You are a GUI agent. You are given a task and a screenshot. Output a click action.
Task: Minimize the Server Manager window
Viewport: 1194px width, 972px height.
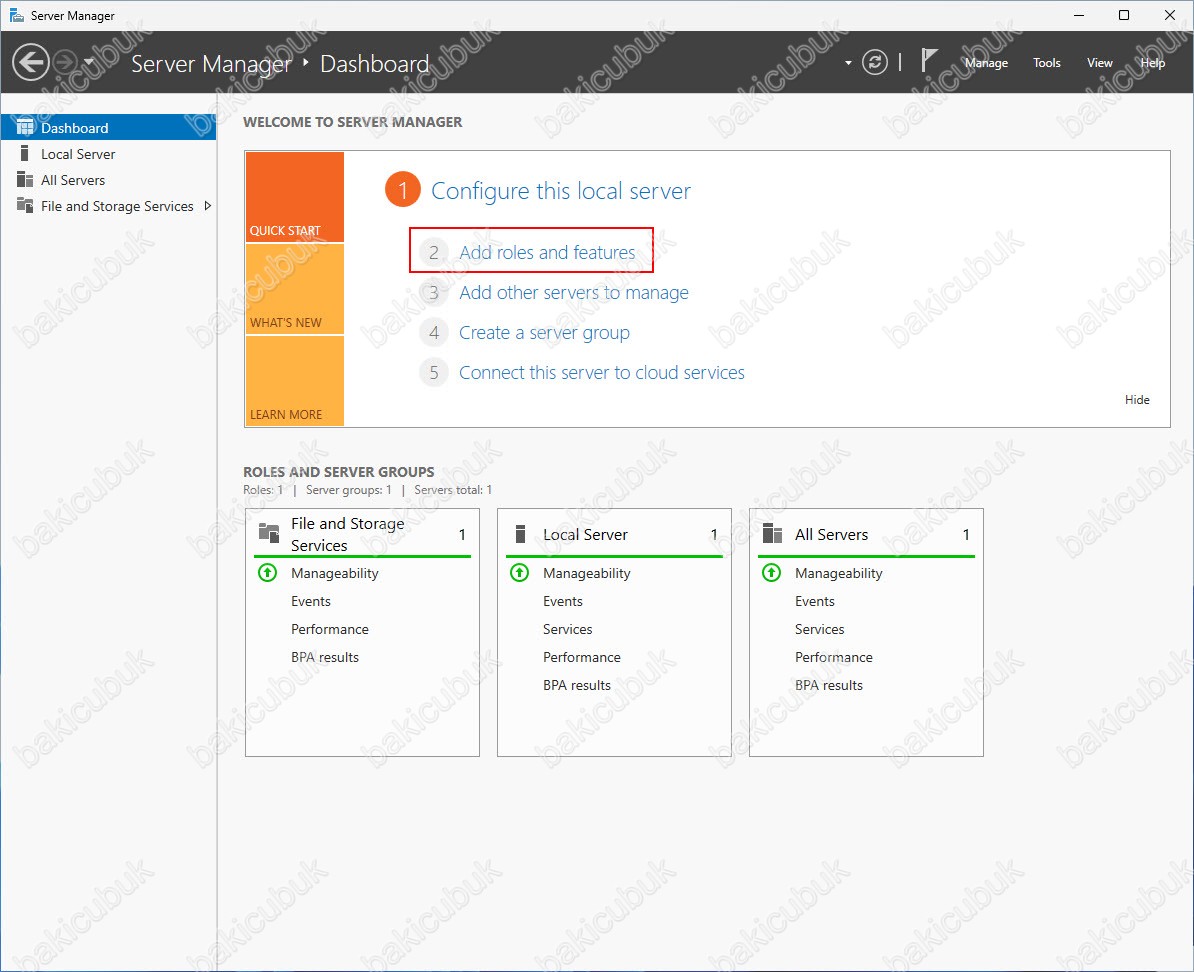point(1079,15)
